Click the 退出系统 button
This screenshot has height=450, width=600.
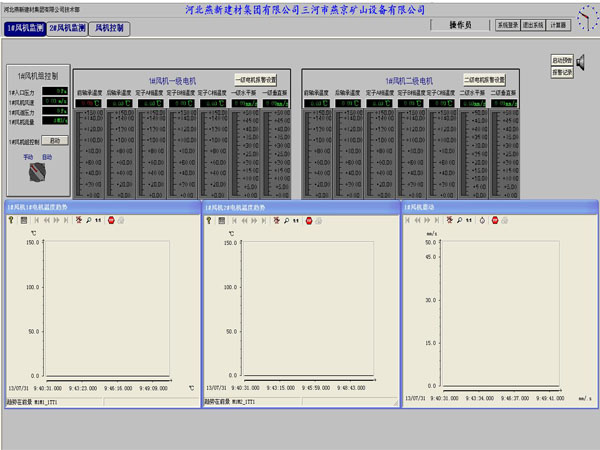pyautogui.click(x=533, y=25)
